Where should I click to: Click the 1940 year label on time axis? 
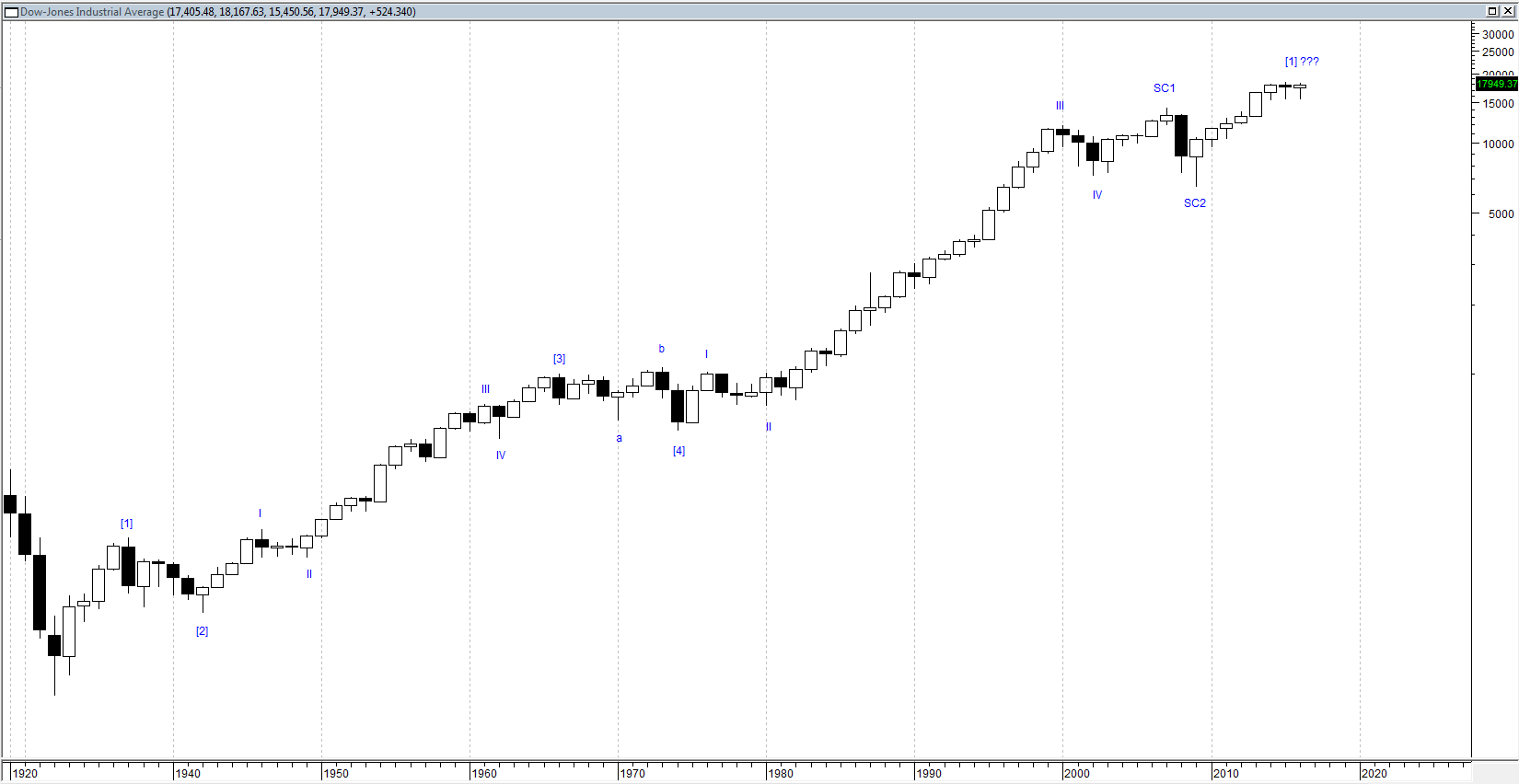pos(187,773)
